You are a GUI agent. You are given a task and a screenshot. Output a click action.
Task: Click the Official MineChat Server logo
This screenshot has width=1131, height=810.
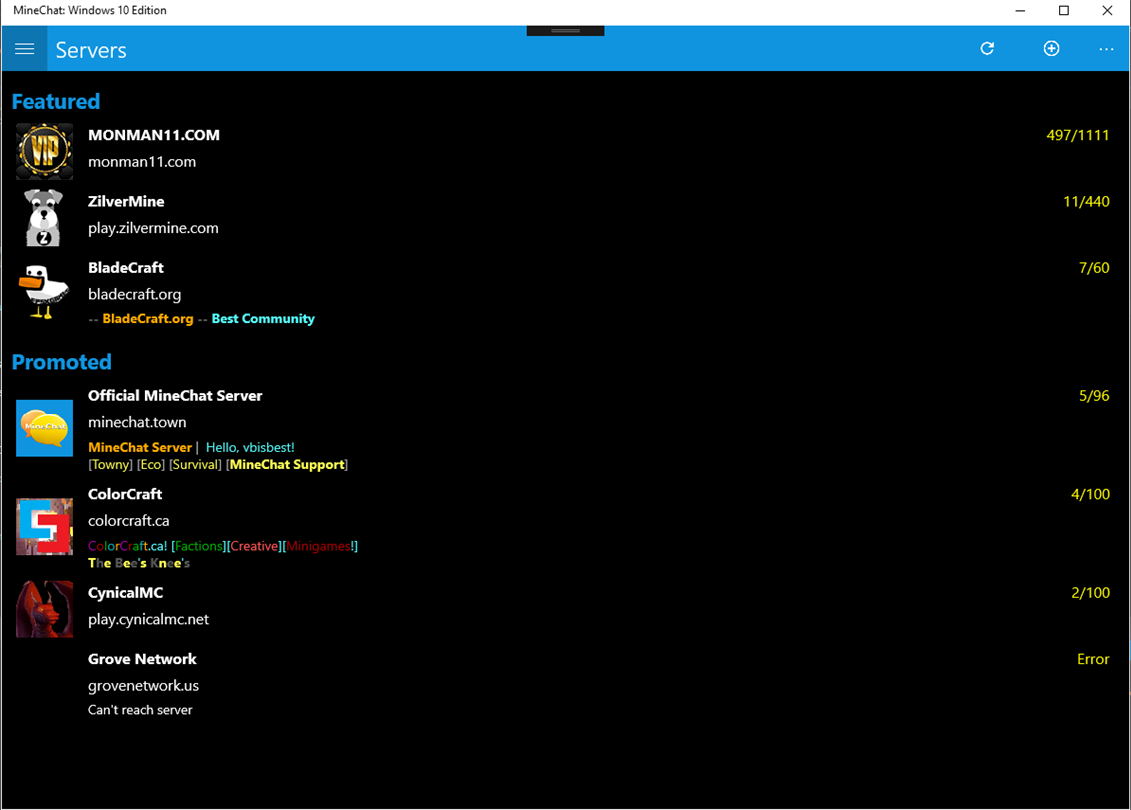tap(45, 428)
